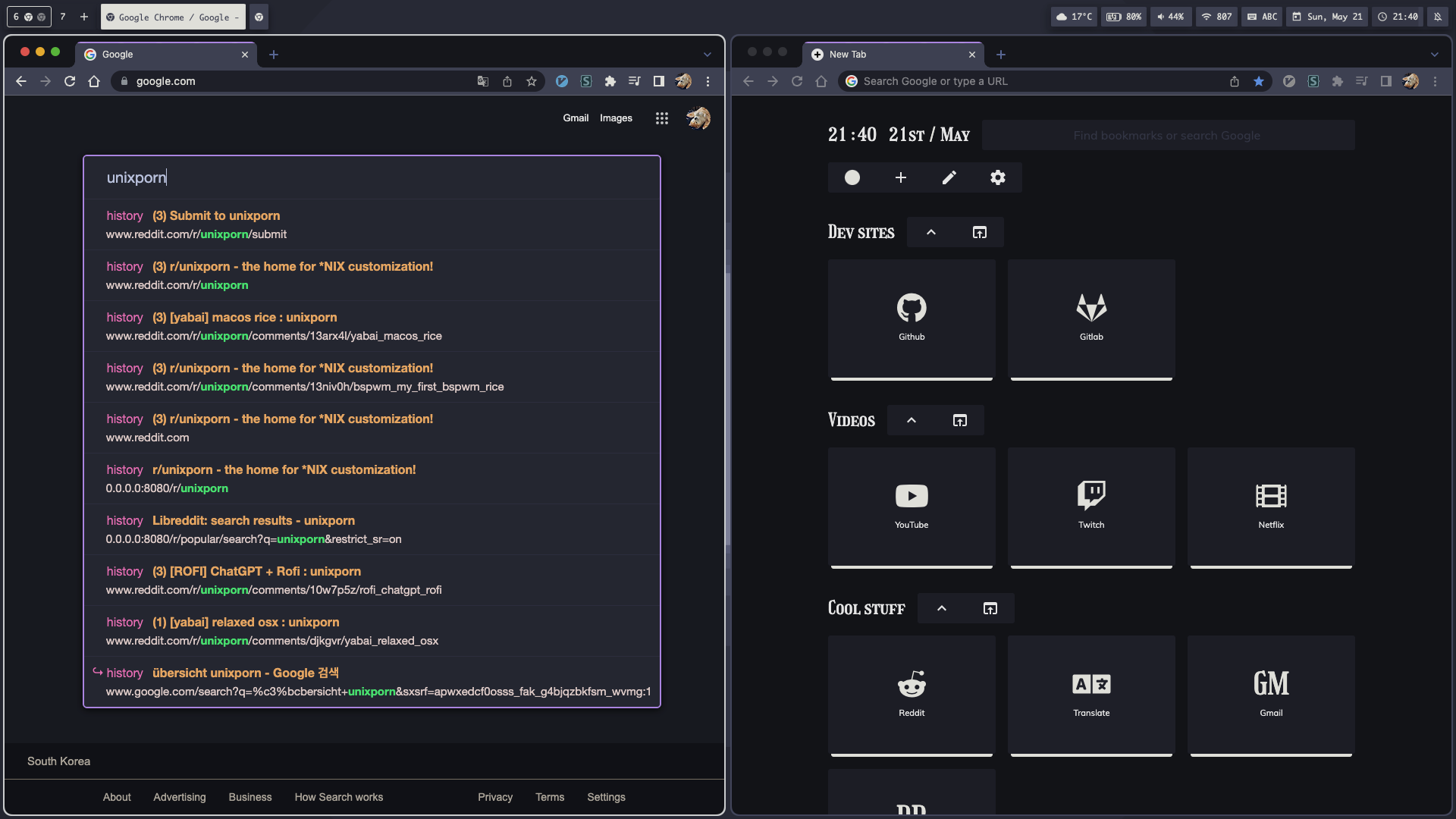Screen dimensions: 1456x819
Task: Open Settings link in Google footer
Action: tap(605, 797)
